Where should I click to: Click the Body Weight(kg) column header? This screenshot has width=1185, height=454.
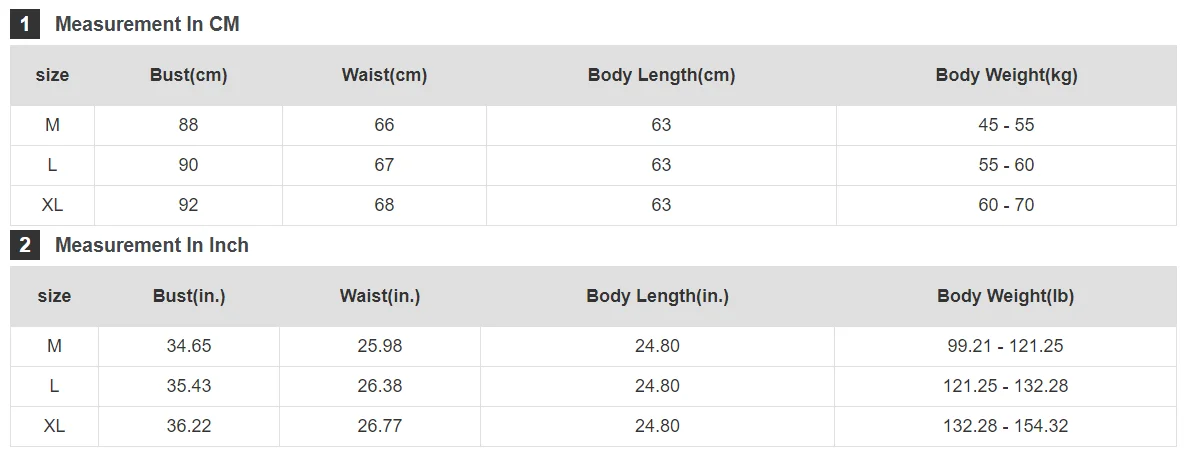[1006, 75]
